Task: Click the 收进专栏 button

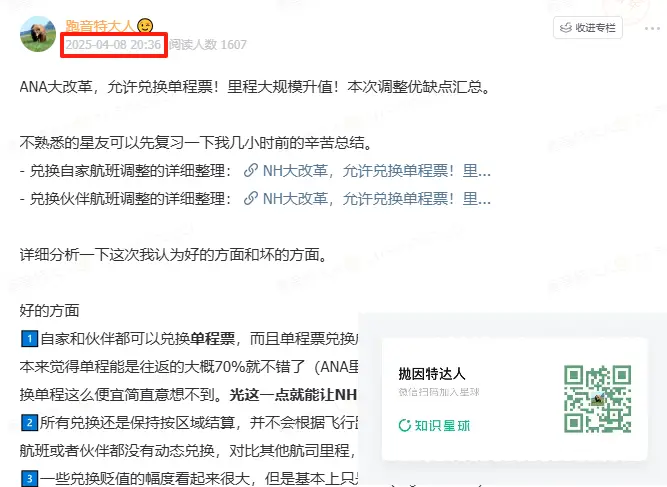Action: click(588, 28)
